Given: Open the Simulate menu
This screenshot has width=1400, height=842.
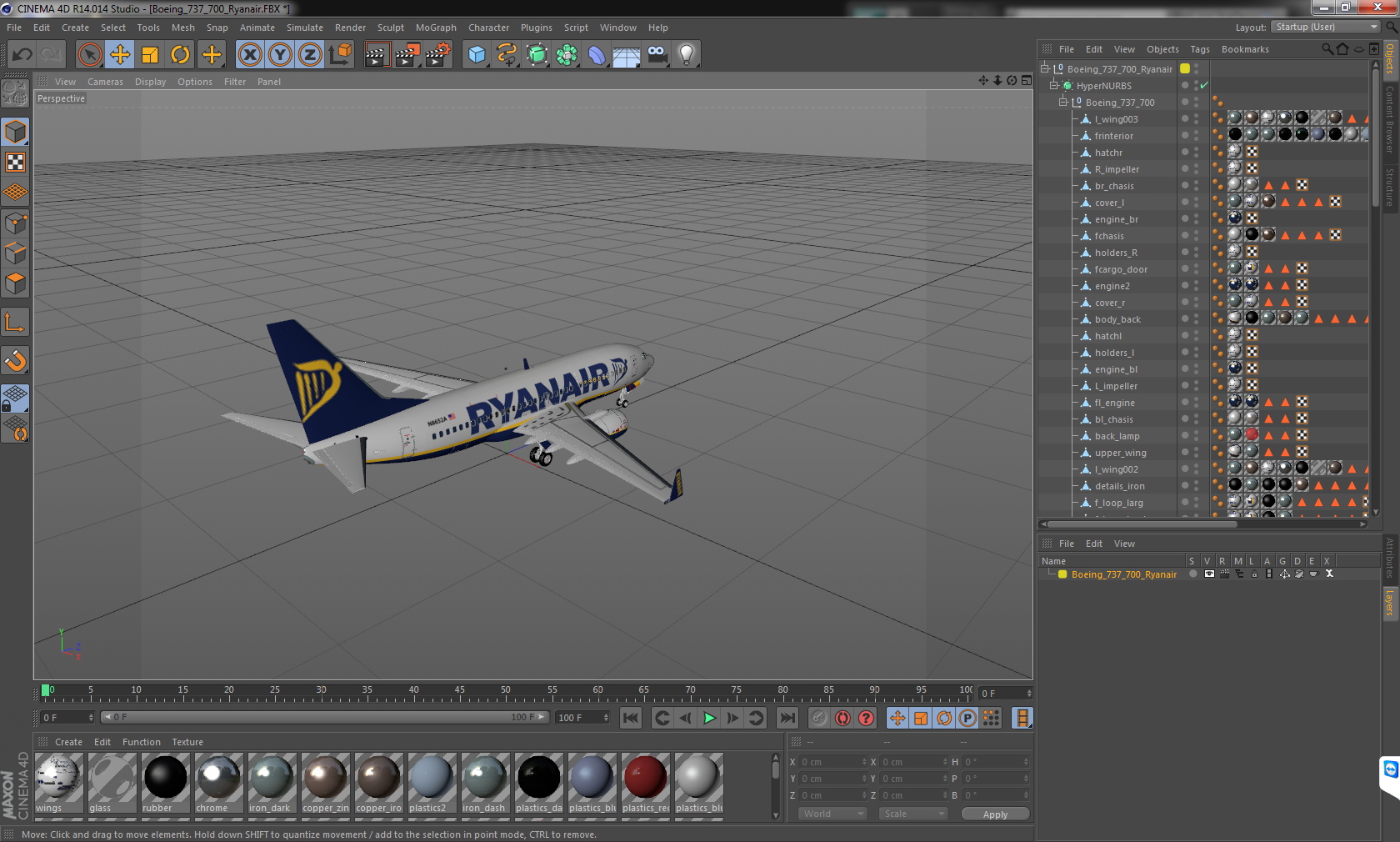Looking at the screenshot, I should pos(305,28).
